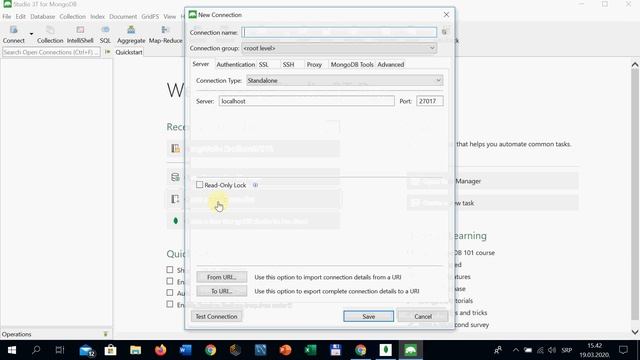Switch to the SSL tab
The image size is (640, 360).
click(264, 64)
